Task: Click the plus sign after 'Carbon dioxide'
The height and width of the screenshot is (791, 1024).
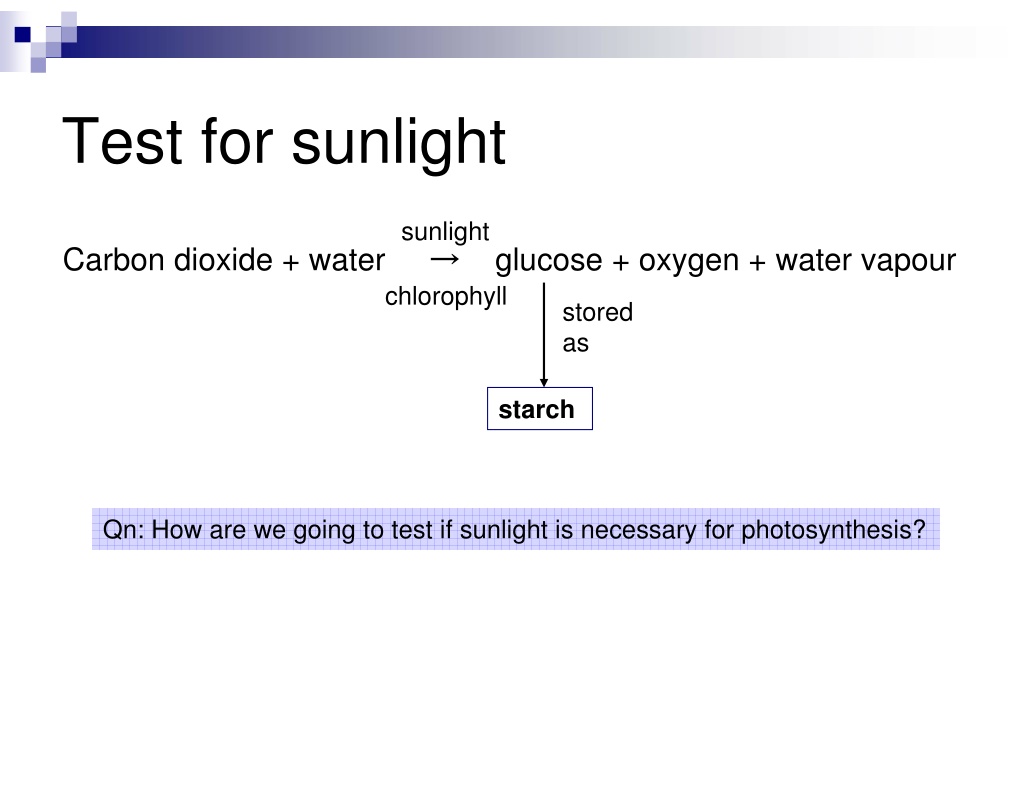Action: click(x=291, y=263)
